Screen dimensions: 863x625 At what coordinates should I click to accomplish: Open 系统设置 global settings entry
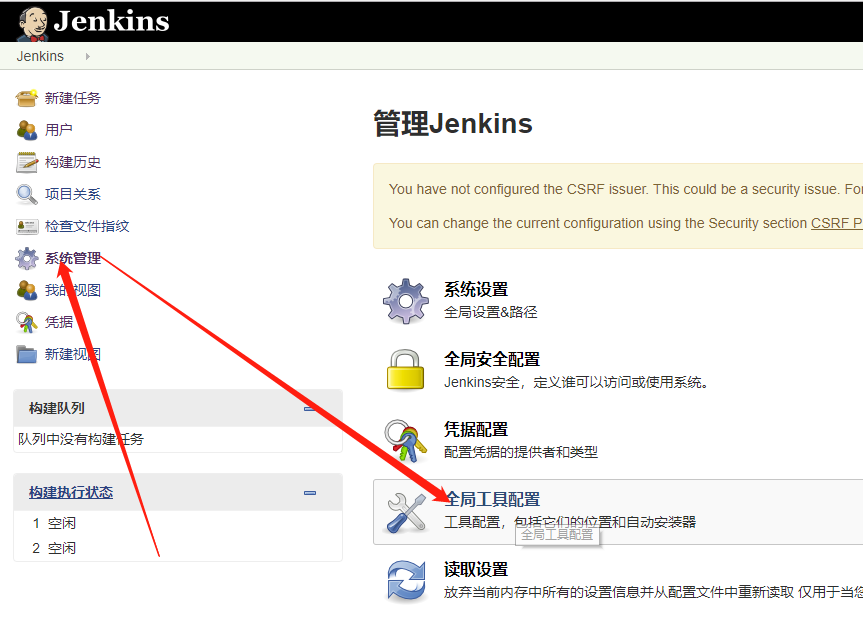(476, 290)
